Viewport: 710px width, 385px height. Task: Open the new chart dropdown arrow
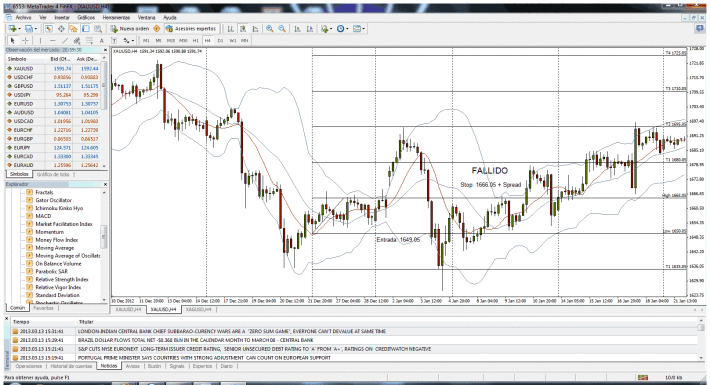pos(19,29)
